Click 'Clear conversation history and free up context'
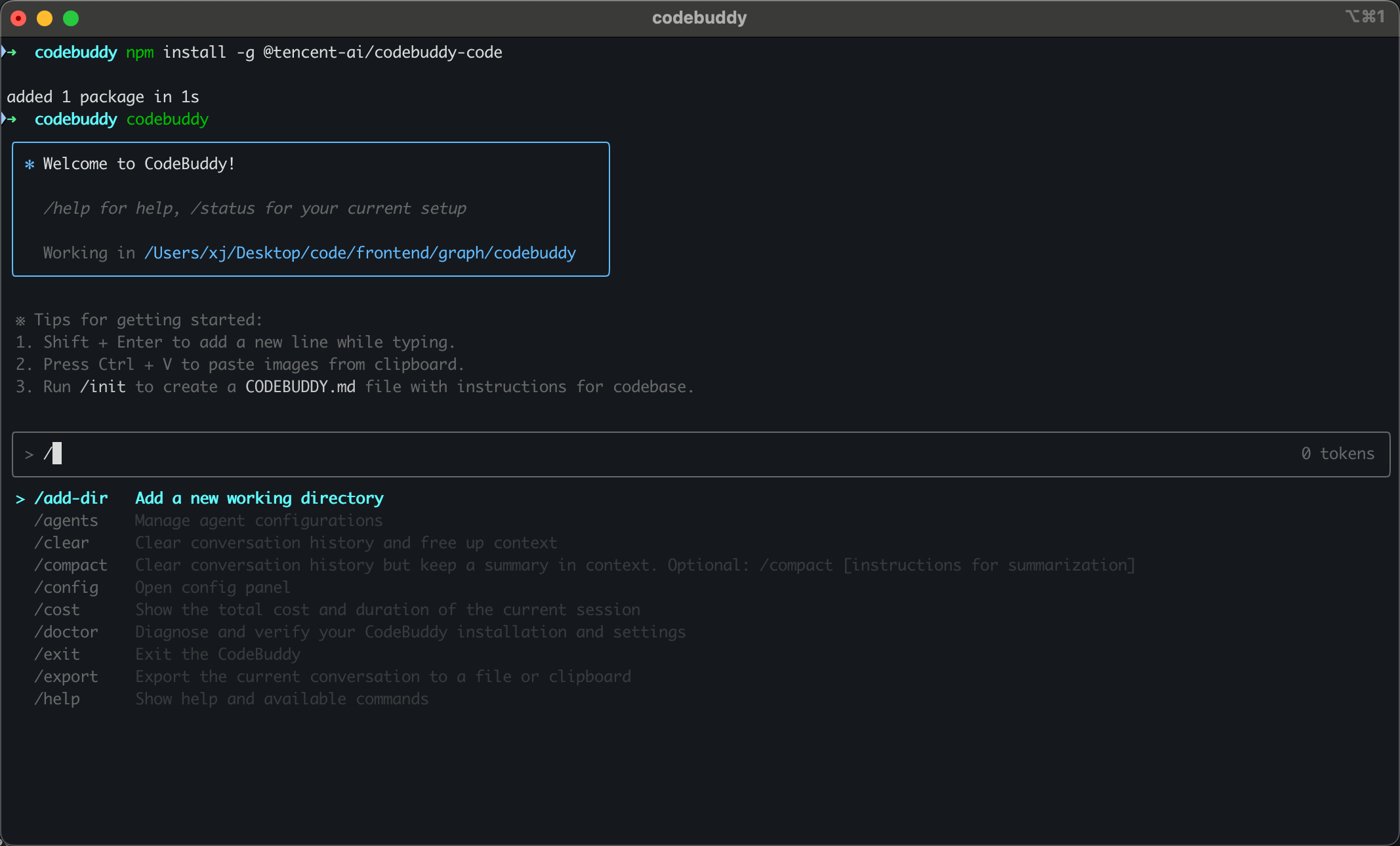 point(346,543)
